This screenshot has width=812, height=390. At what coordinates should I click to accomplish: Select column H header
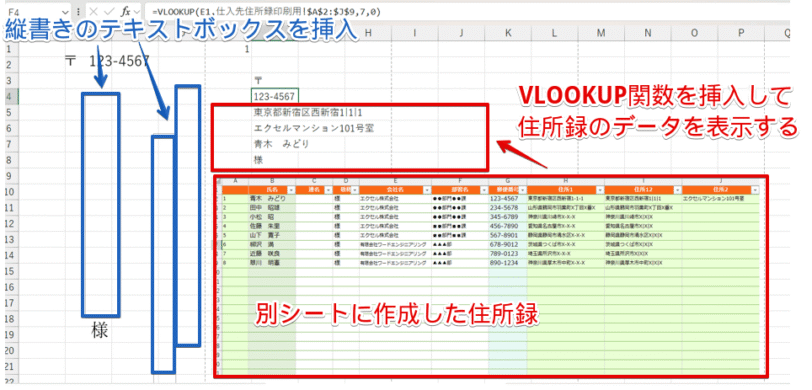pyautogui.click(x=368, y=33)
